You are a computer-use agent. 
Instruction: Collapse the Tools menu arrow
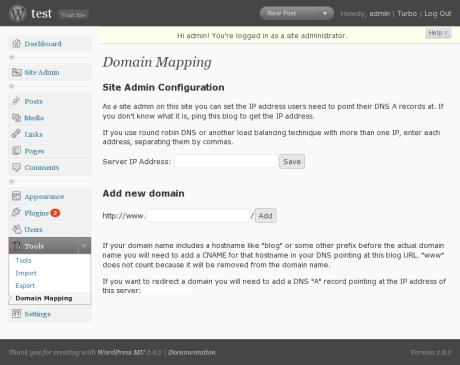[84, 246]
